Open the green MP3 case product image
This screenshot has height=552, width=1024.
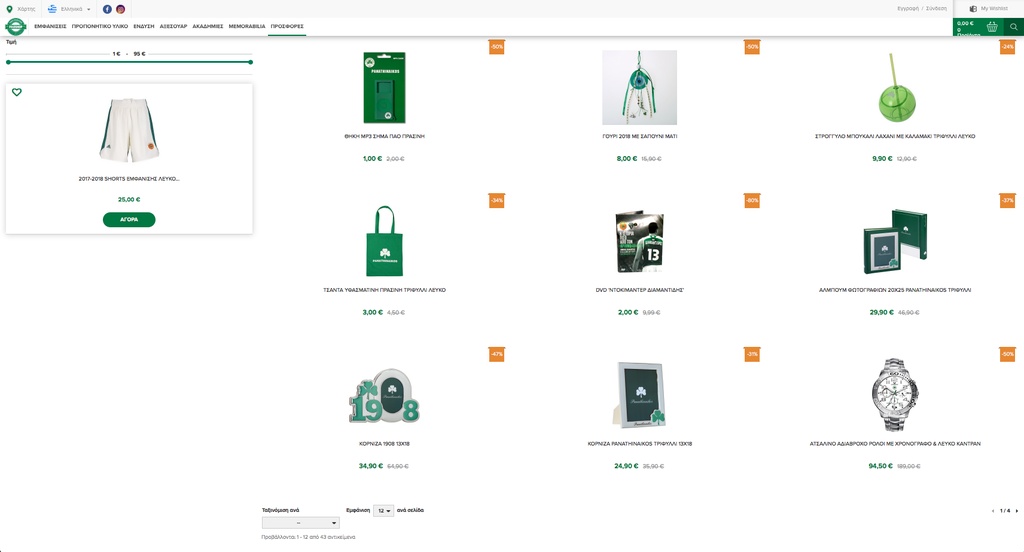coord(385,88)
